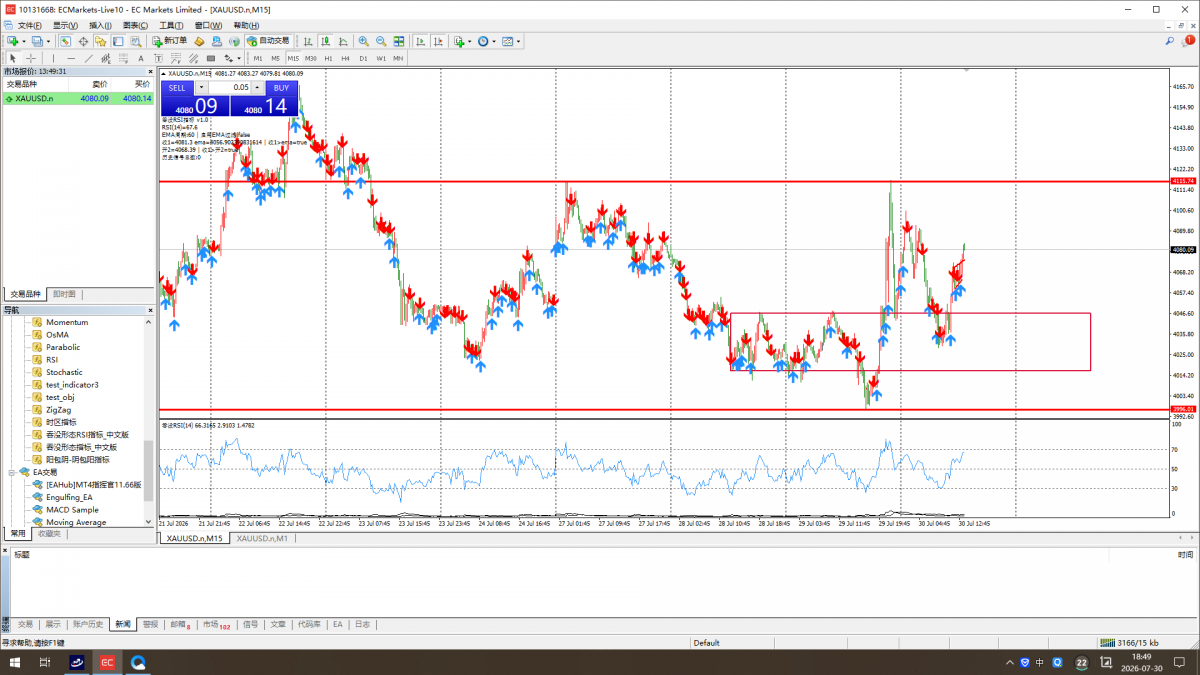The width and height of the screenshot is (1200, 675).
Task: Open the 插入 (Insert) menu
Action: click(100, 25)
